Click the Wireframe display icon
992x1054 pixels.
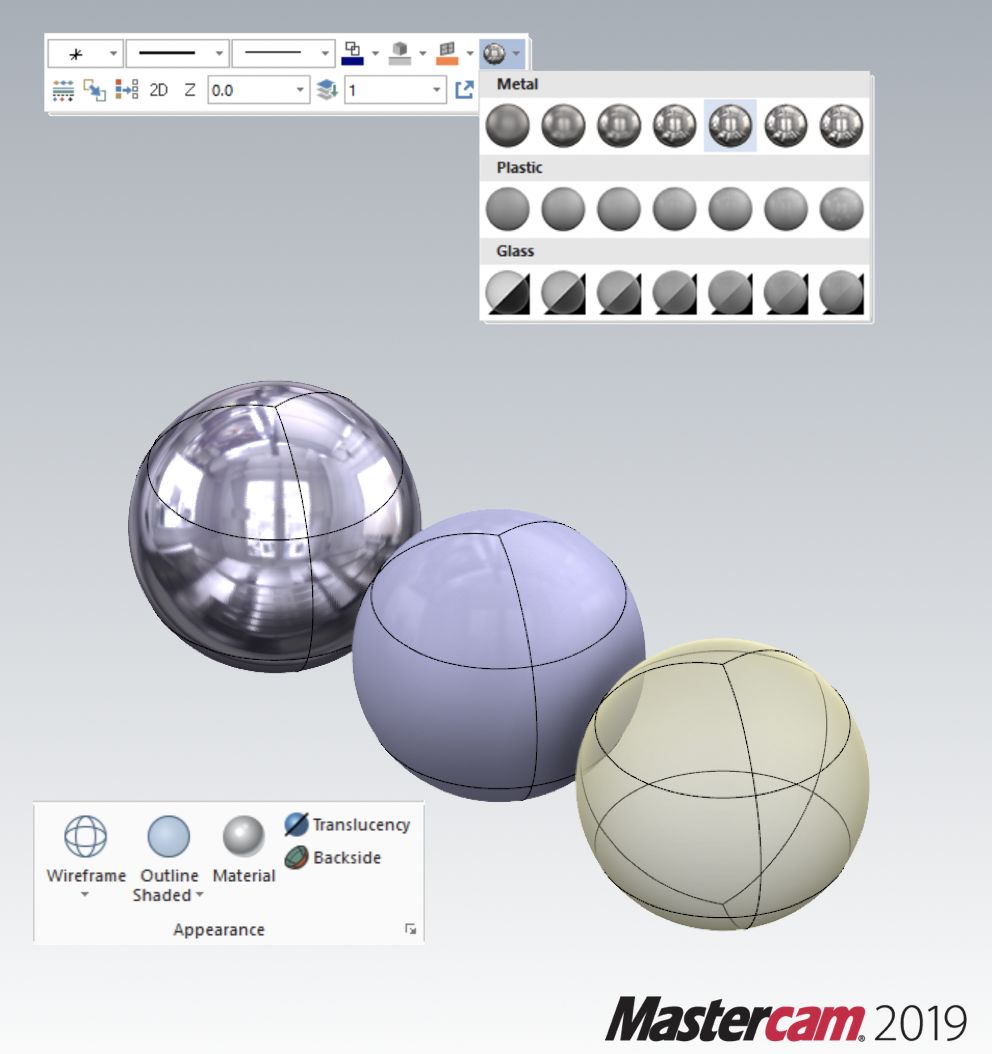point(85,836)
